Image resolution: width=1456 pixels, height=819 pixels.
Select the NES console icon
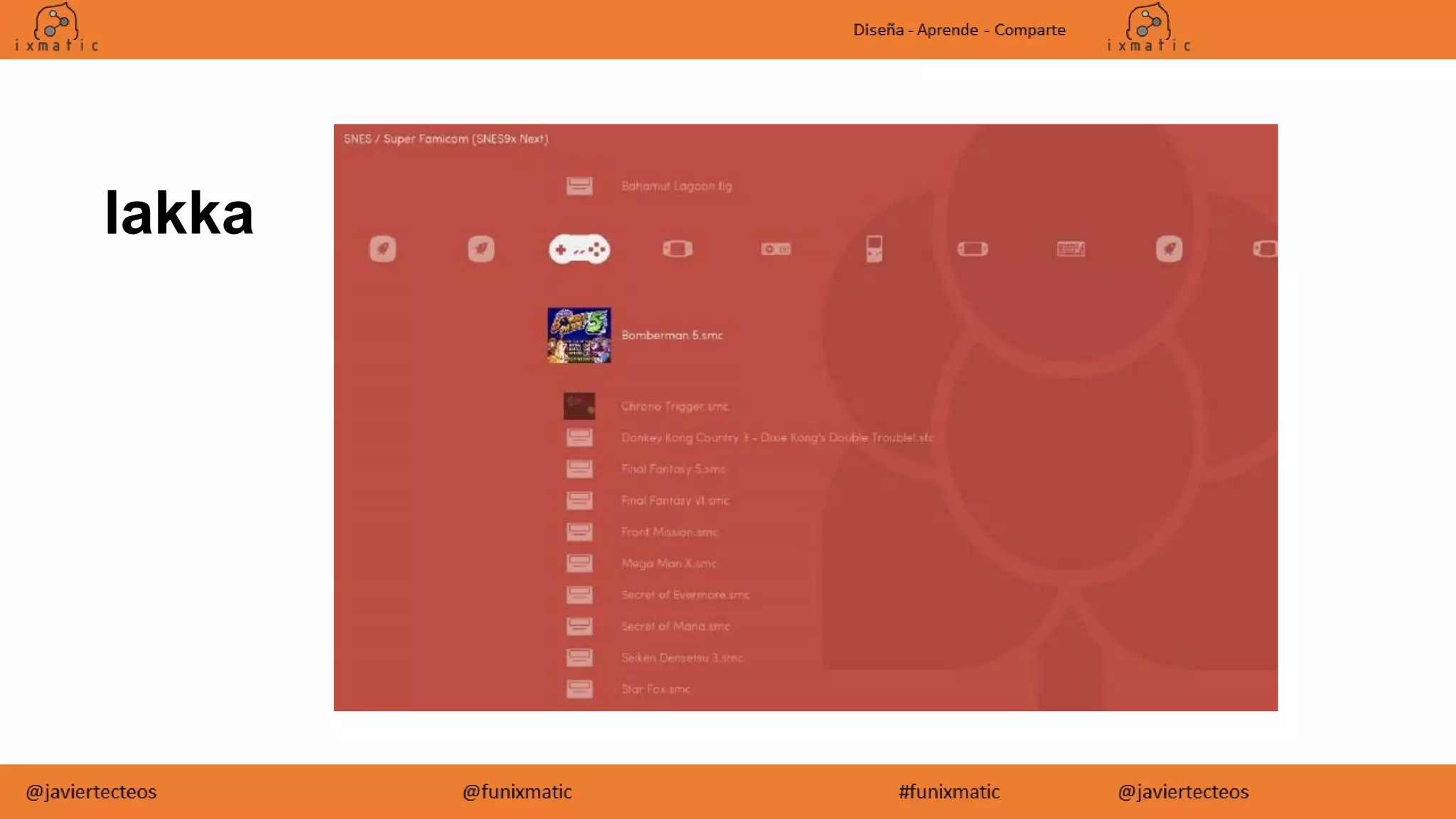[776, 249]
